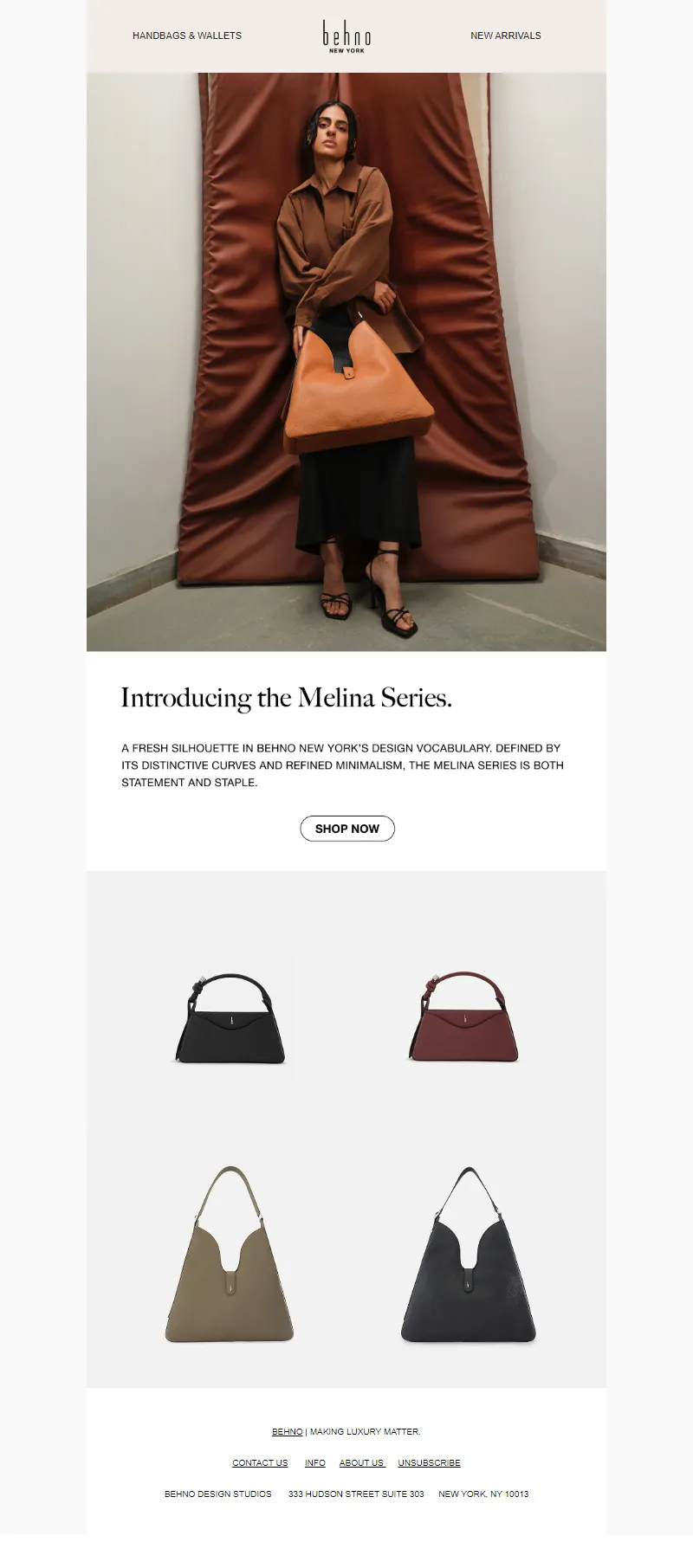Click the Behno Design Studios footer text
Image resolution: width=693 pixels, height=1568 pixels.
(217, 1494)
